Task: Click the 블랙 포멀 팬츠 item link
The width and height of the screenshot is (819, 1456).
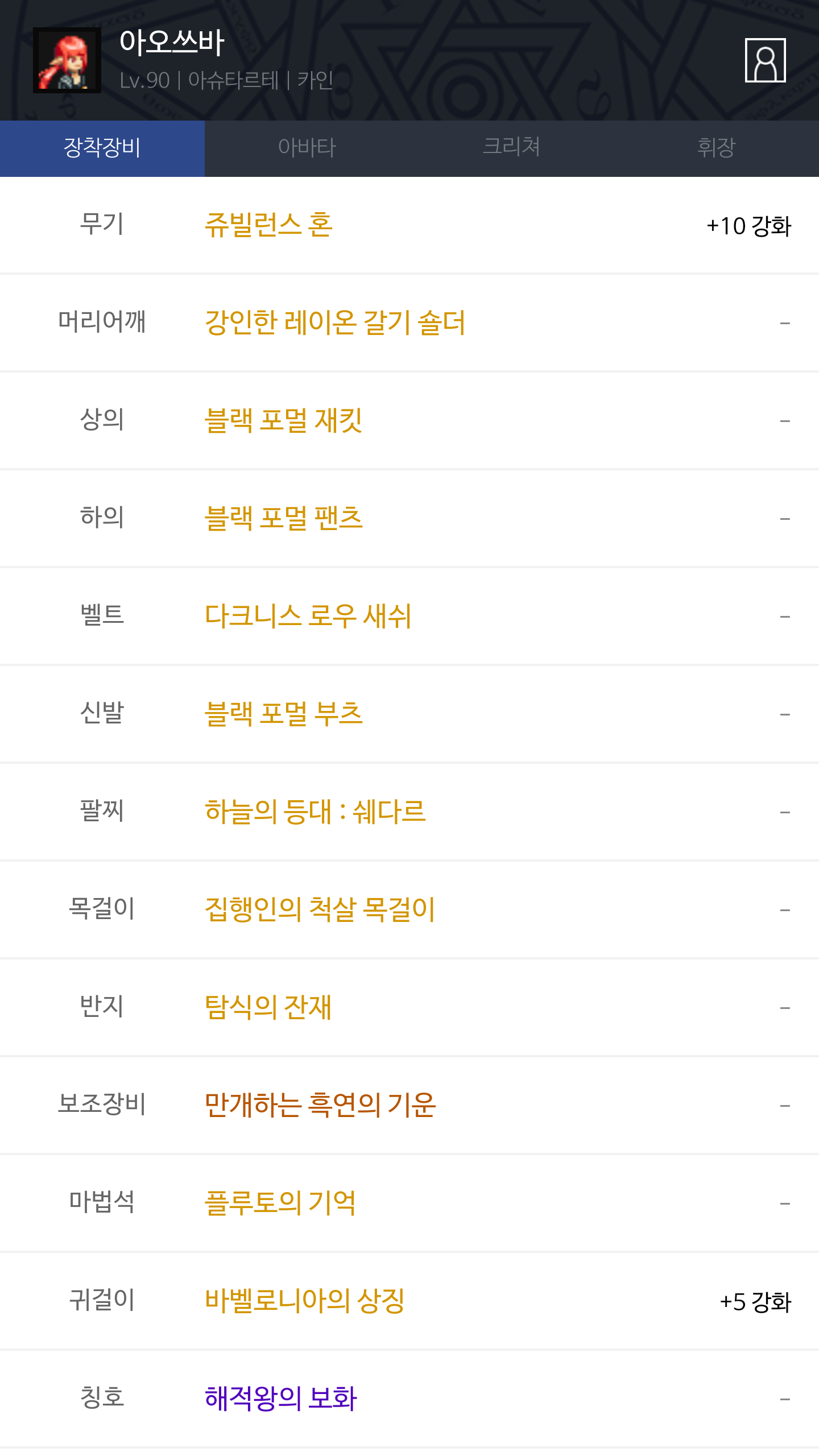Action: pyautogui.click(x=283, y=519)
